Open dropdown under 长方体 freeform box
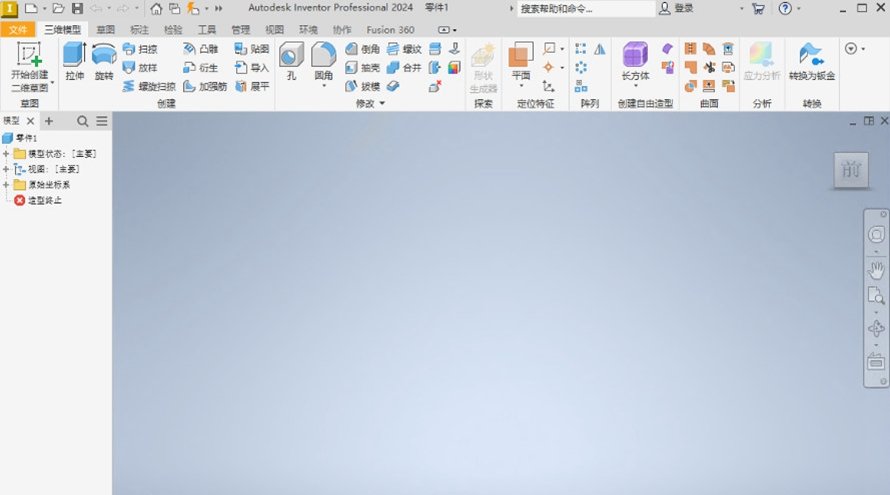This screenshot has width=890, height=495. [635, 86]
